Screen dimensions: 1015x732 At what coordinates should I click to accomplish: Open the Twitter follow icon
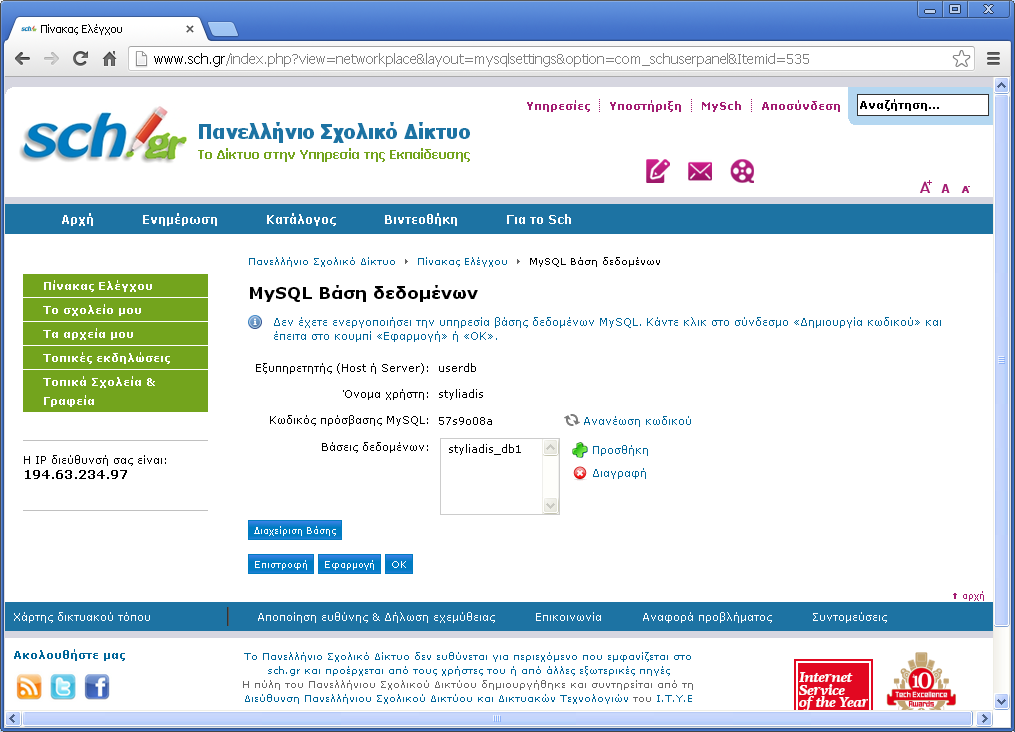(x=63, y=687)
